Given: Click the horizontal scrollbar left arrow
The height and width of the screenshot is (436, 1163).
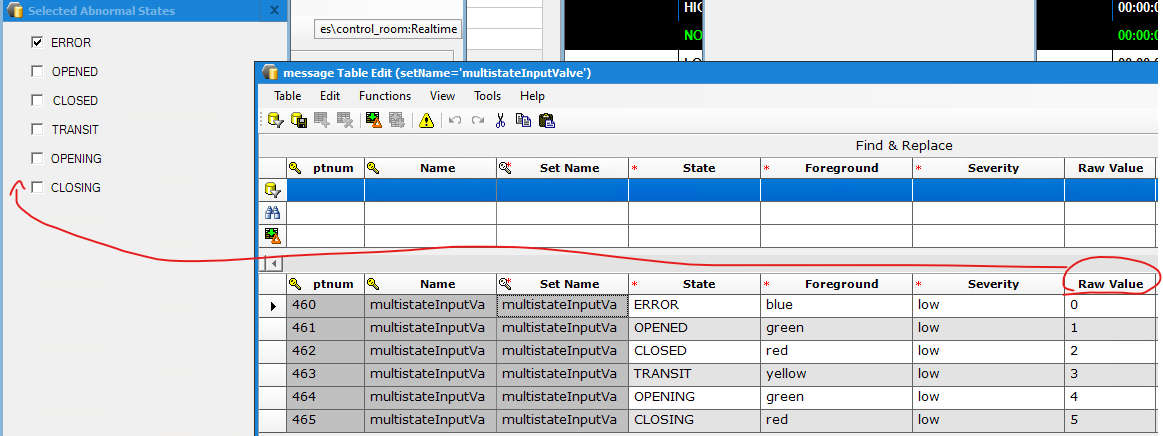Looking at the screenshot, I should click(x=272, y=263).
